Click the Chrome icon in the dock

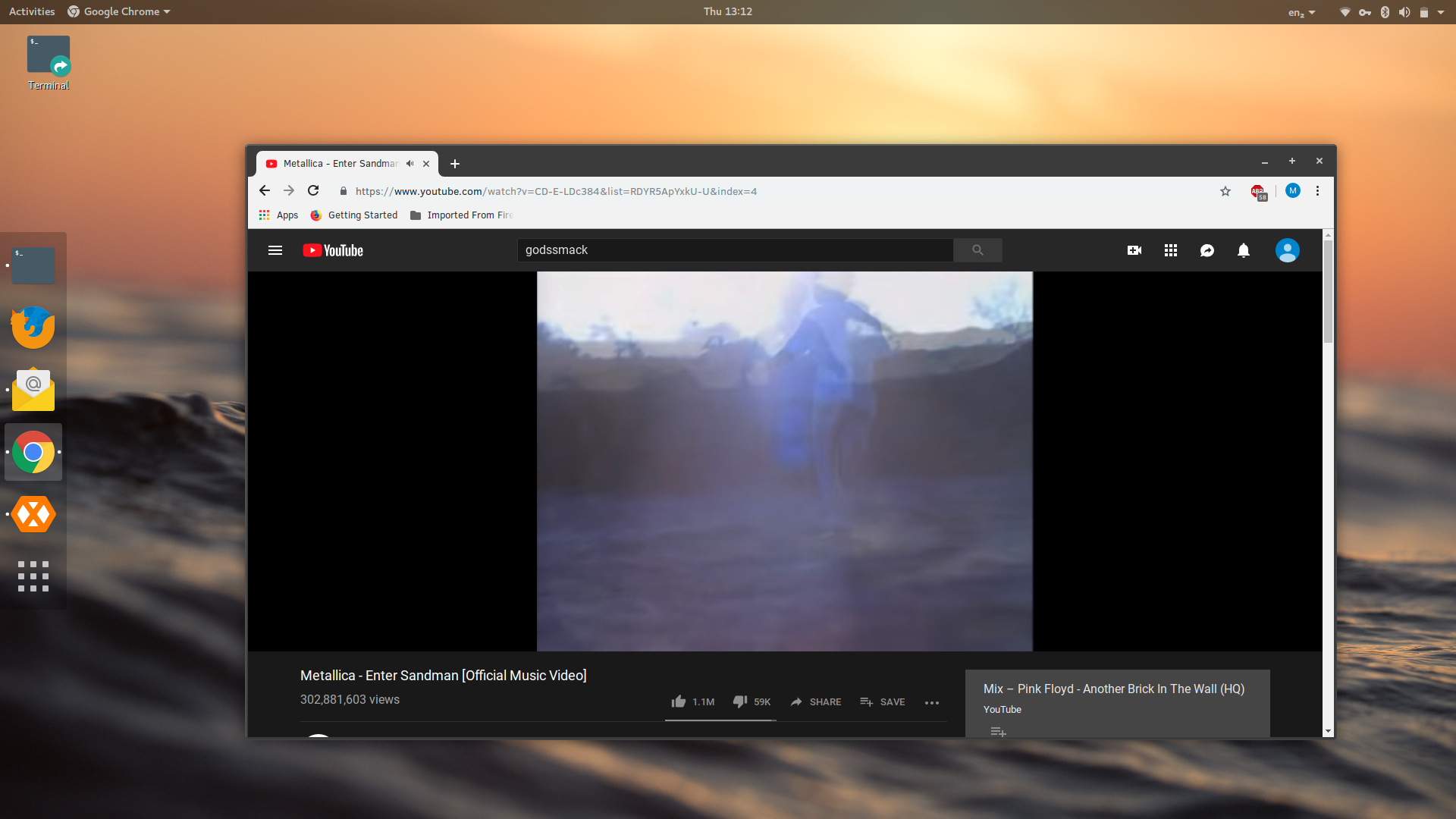(33, 452)
